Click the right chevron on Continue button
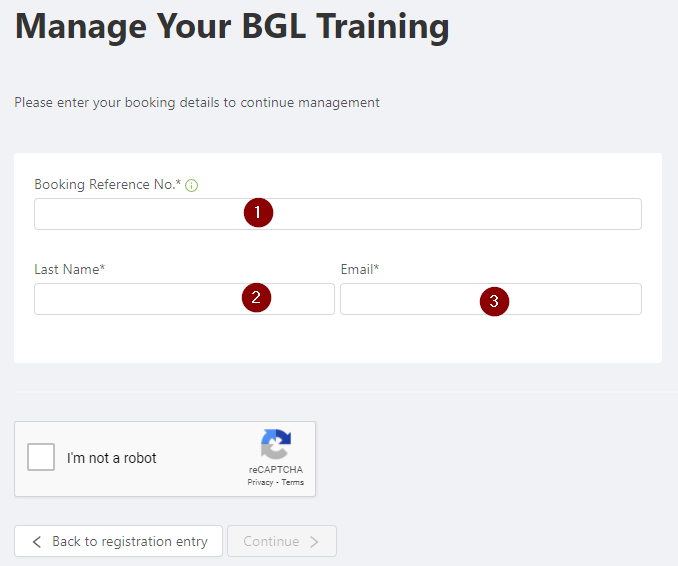Viewport: 678px width, 566px height. (x=314, y=542)
